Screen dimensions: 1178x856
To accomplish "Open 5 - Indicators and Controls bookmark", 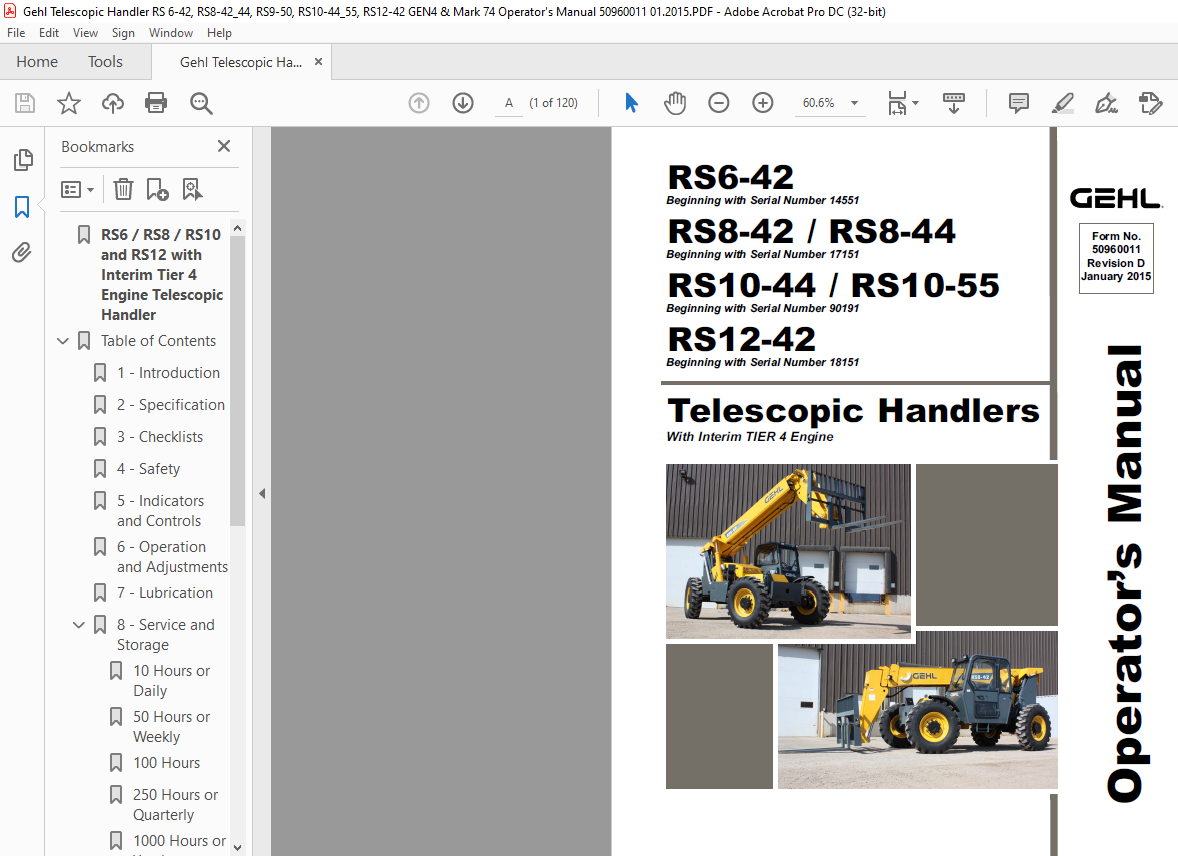I will click(x=160, y=511).
